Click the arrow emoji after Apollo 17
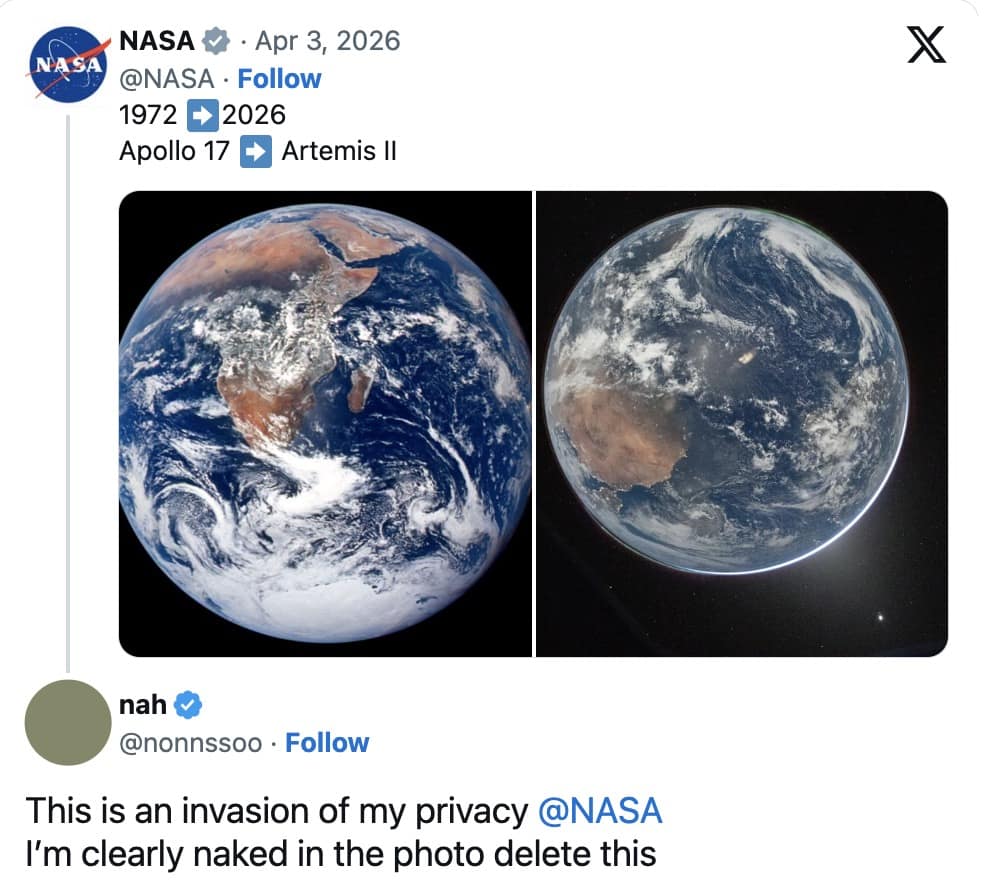 coord(256,152)
